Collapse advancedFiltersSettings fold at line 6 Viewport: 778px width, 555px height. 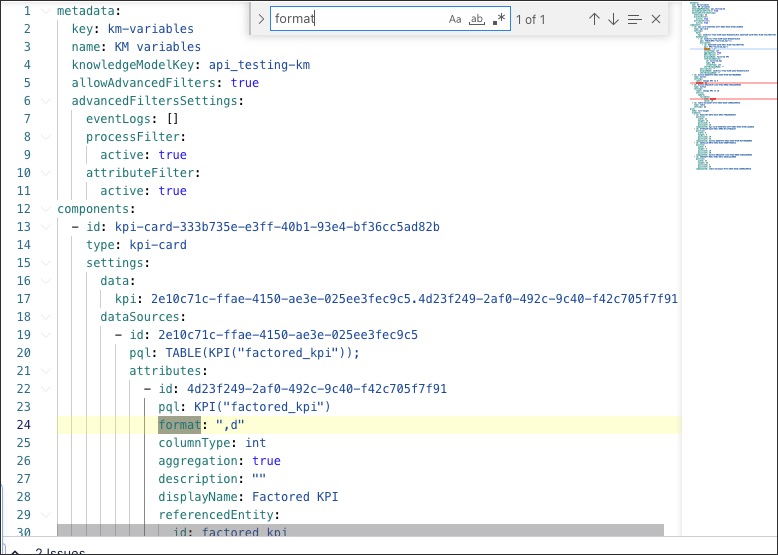(x=46, y=101)
